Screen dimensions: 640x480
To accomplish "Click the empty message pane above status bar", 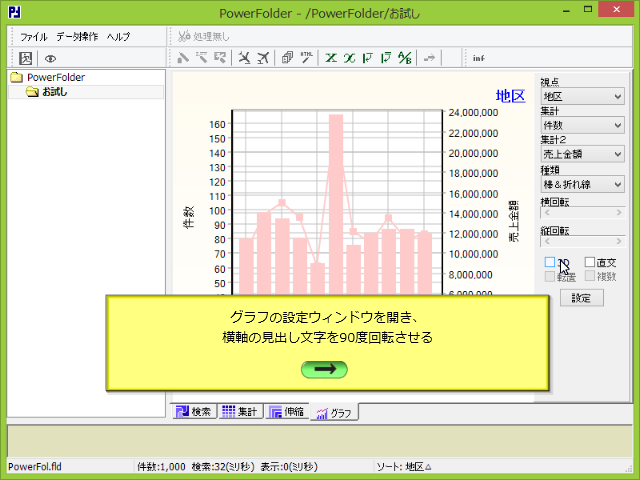I will click(x=320, y=441).
